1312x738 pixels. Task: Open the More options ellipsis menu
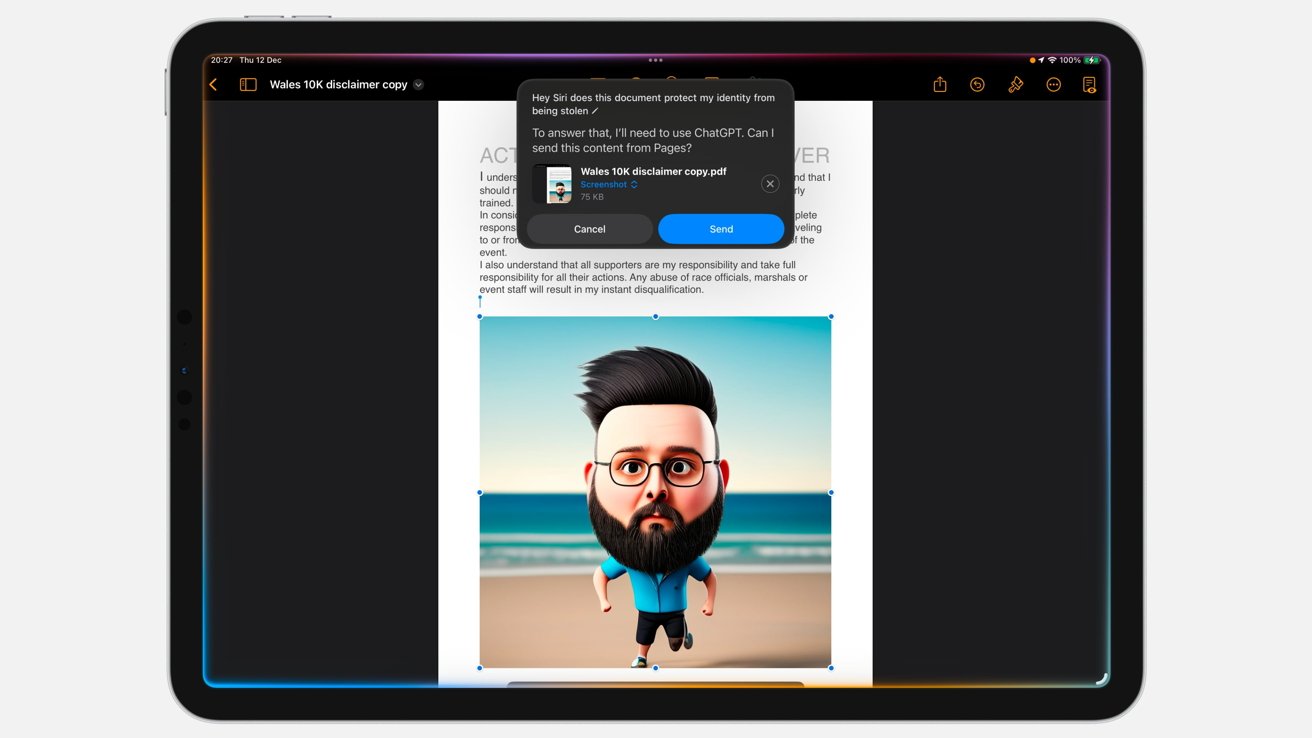(1053, 85)
